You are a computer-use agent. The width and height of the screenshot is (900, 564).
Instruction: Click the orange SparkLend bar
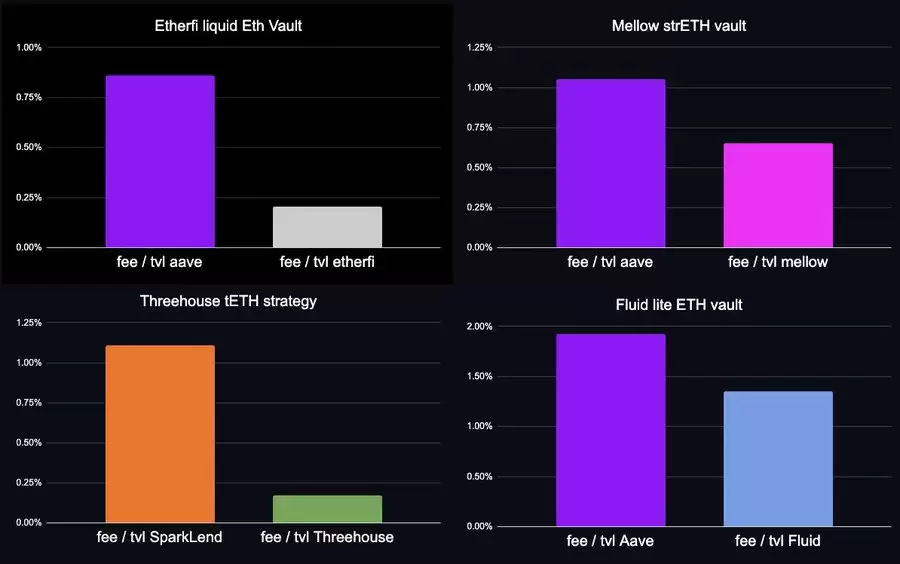point(160,434)
